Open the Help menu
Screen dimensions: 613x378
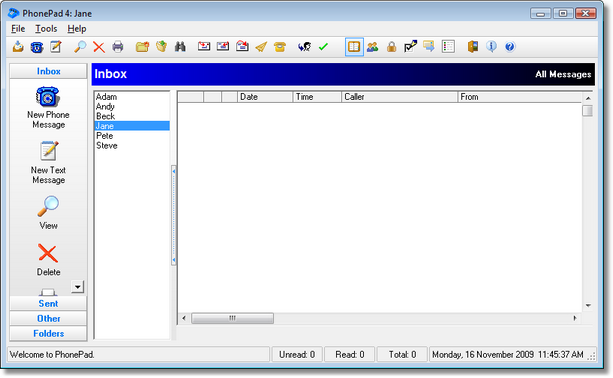(77, 29)
